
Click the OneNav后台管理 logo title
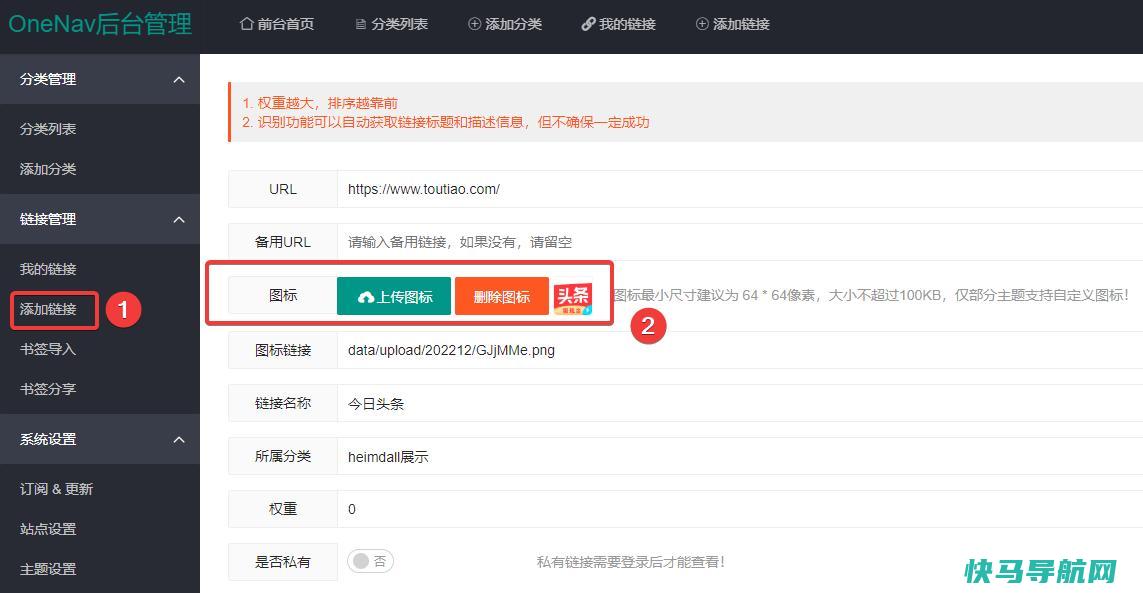pos(100,24)
